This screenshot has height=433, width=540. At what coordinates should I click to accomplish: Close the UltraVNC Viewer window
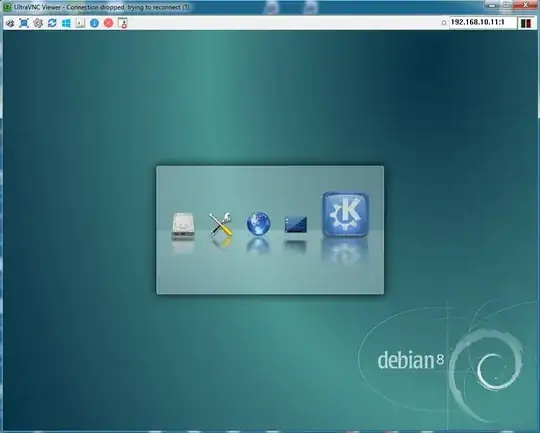(526, 5)
